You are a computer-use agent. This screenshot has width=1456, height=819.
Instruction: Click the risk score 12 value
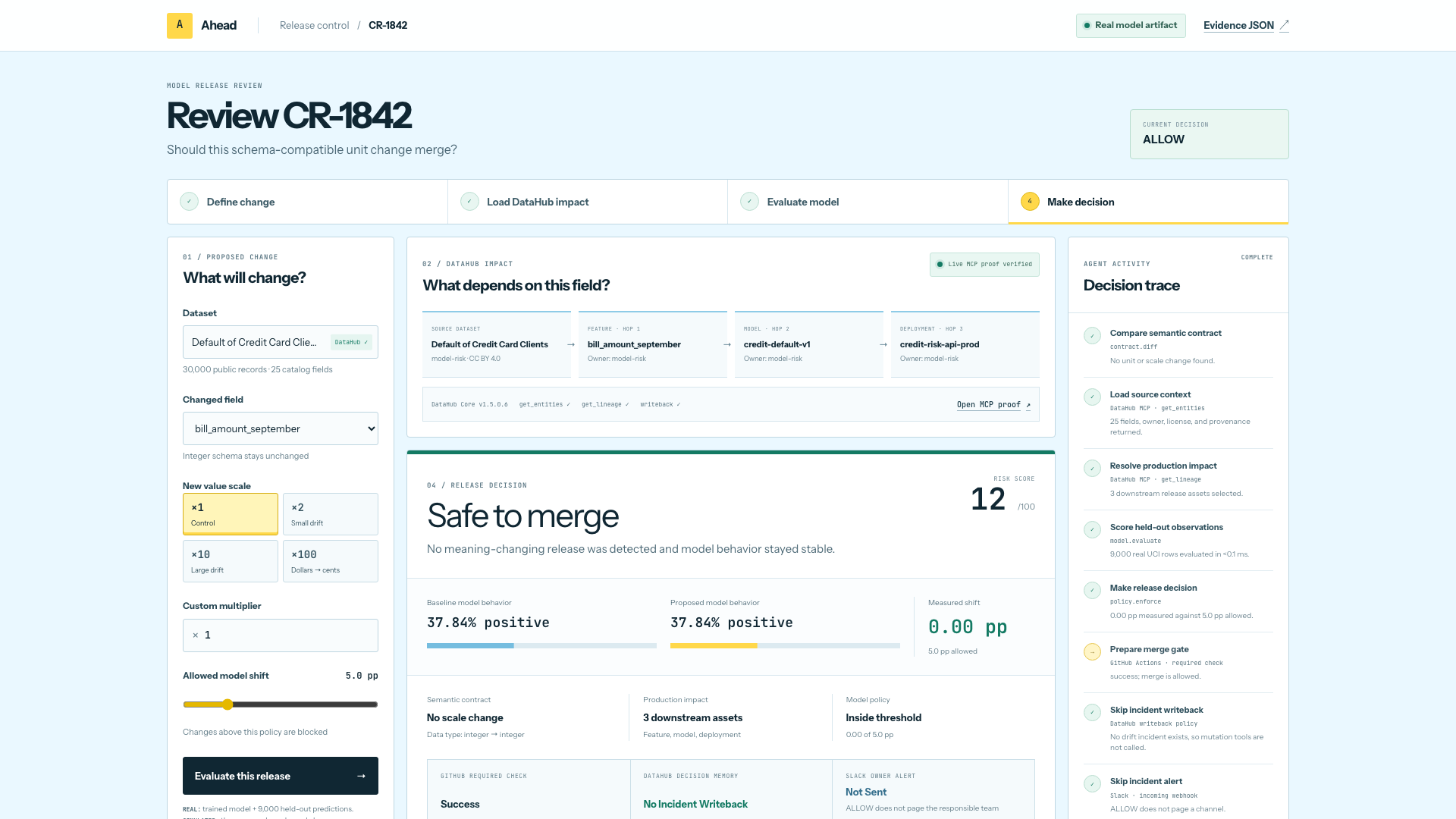[x=988, y=499]
